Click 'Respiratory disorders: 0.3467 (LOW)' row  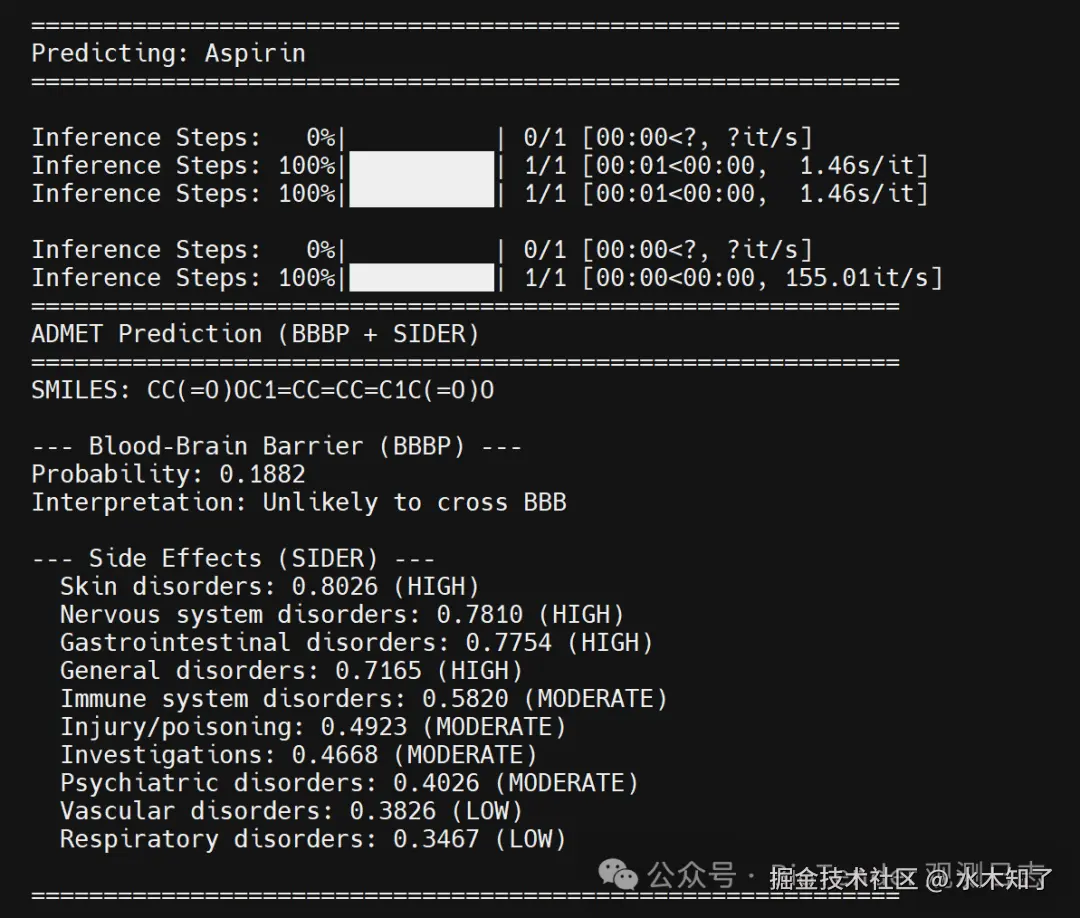(313, 839)
